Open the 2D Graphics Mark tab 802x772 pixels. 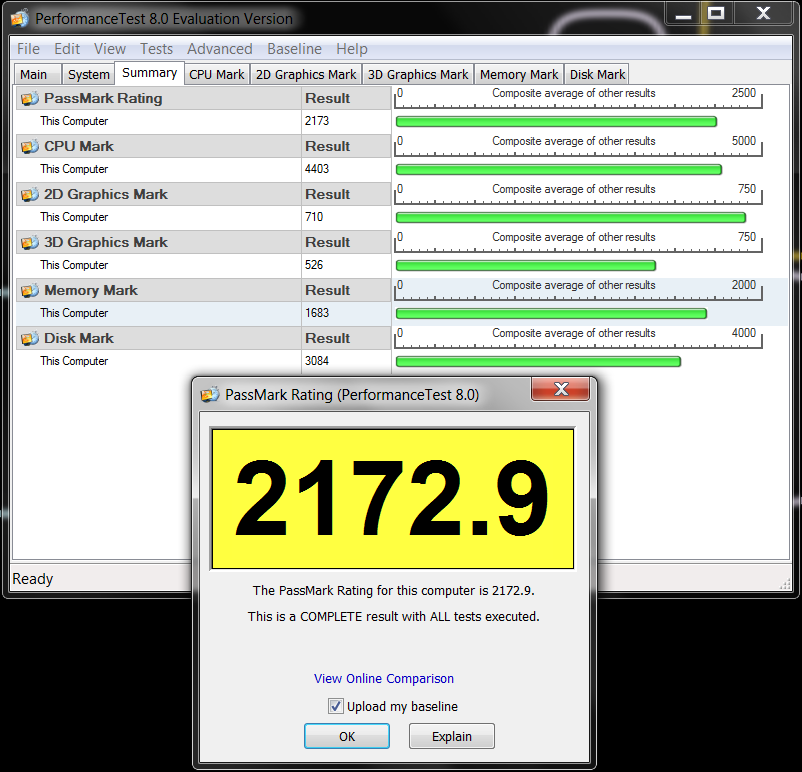coord(306,75)
